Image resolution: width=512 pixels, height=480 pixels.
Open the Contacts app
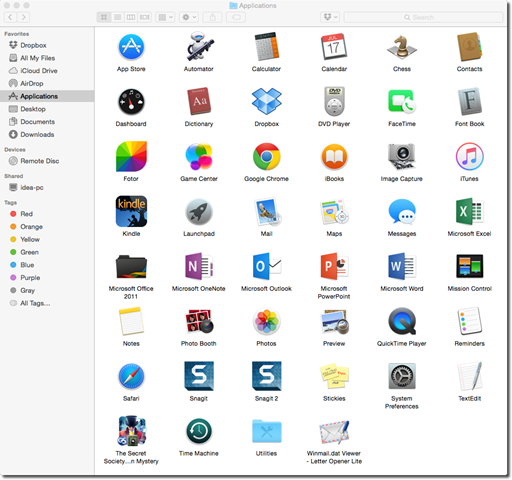click(x=469, y=47)
